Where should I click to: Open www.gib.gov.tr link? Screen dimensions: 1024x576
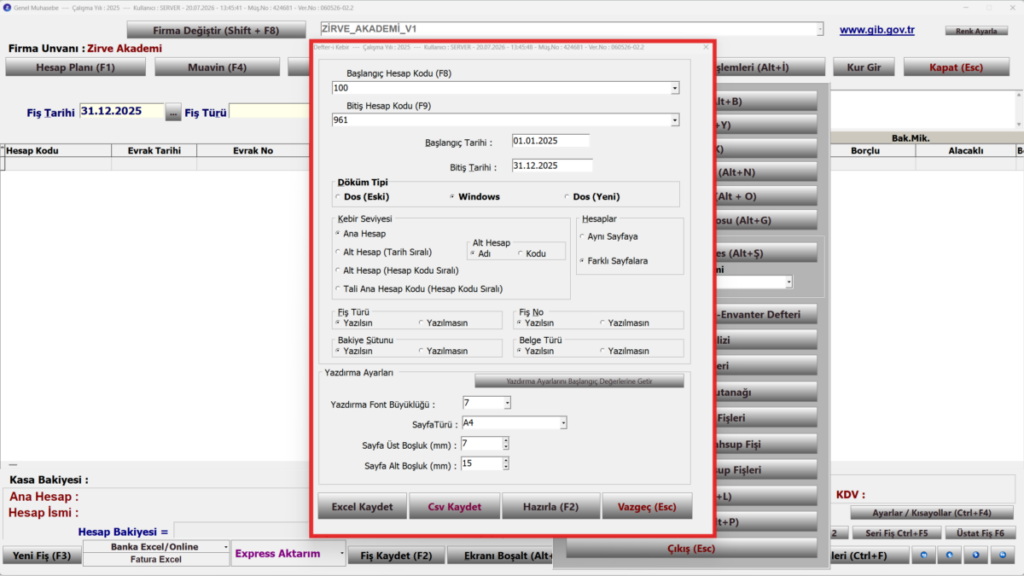(x=877, y=30)
